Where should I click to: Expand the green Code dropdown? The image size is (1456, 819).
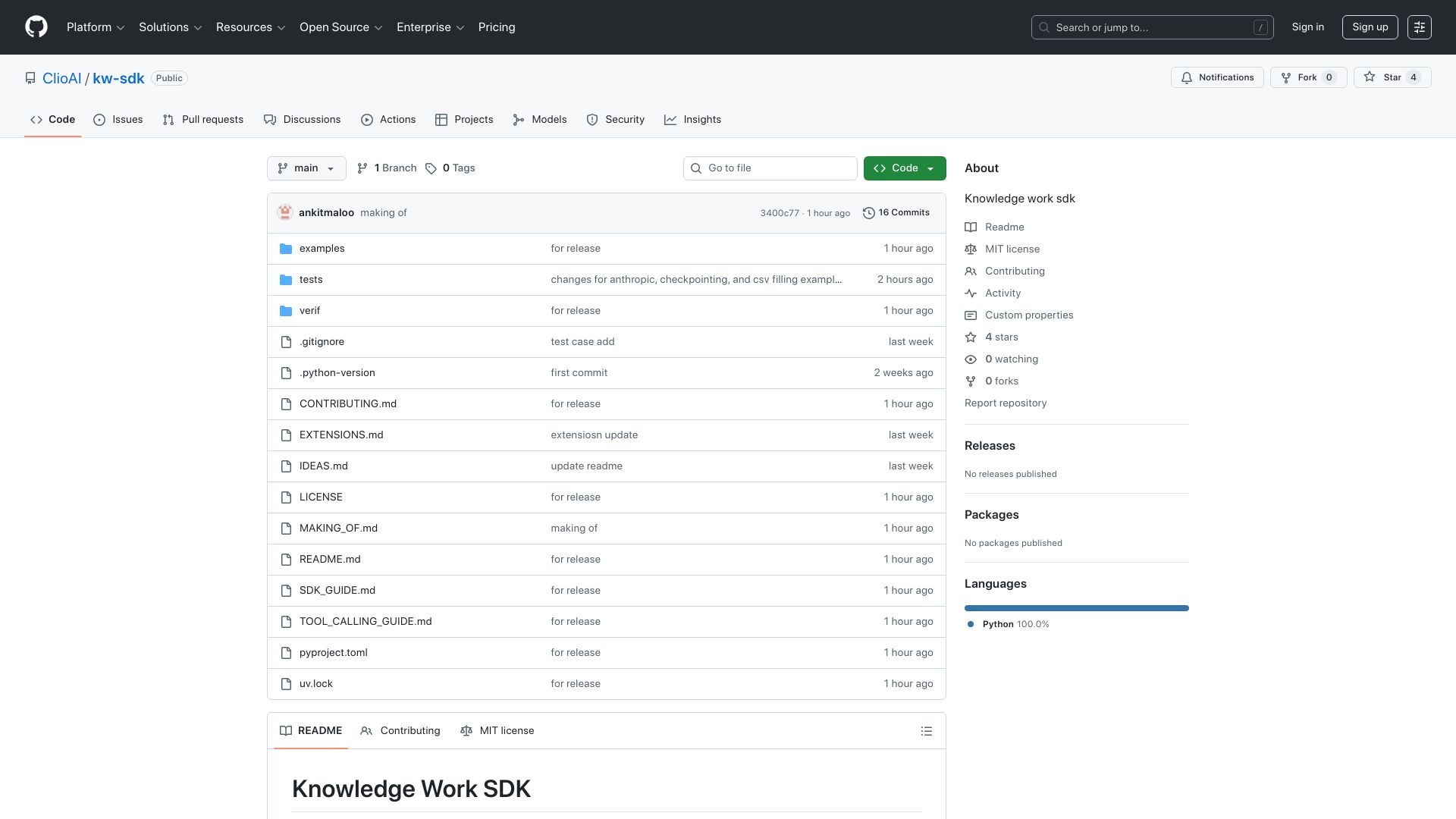(905, 168)
